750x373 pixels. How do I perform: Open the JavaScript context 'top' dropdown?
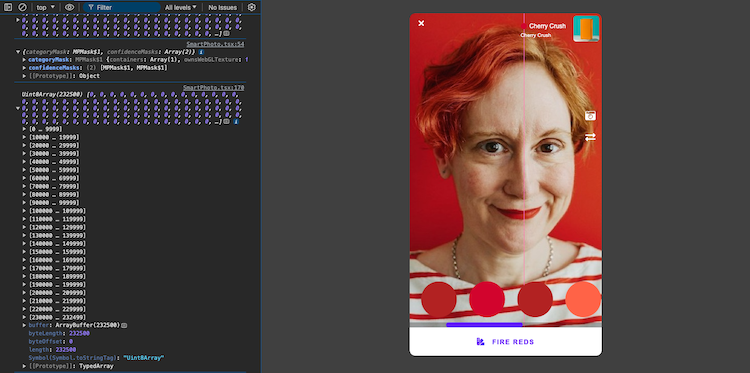coord(46,7)
